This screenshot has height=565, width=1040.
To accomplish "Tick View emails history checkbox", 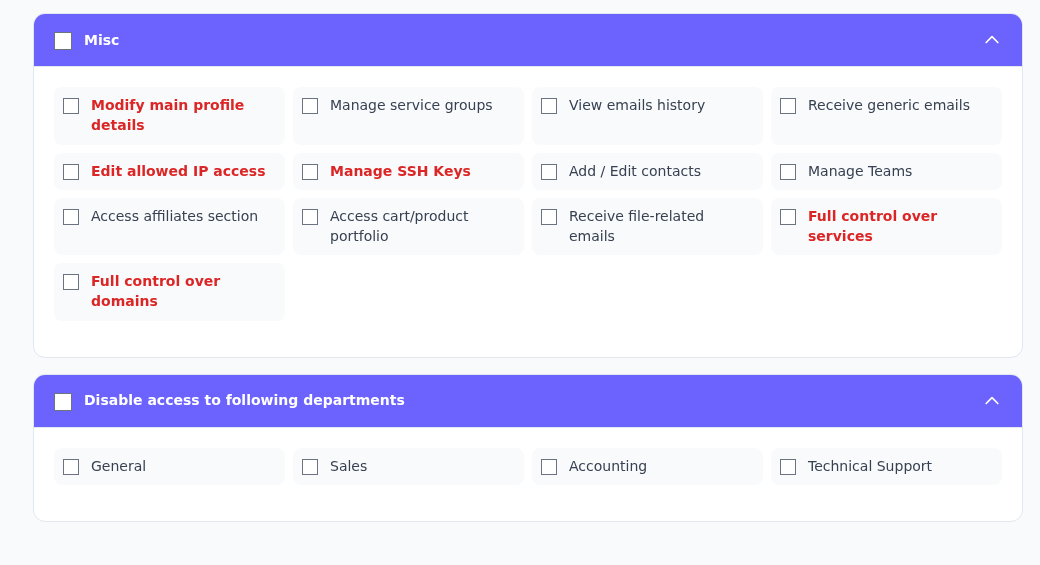I will click(549, 106).
